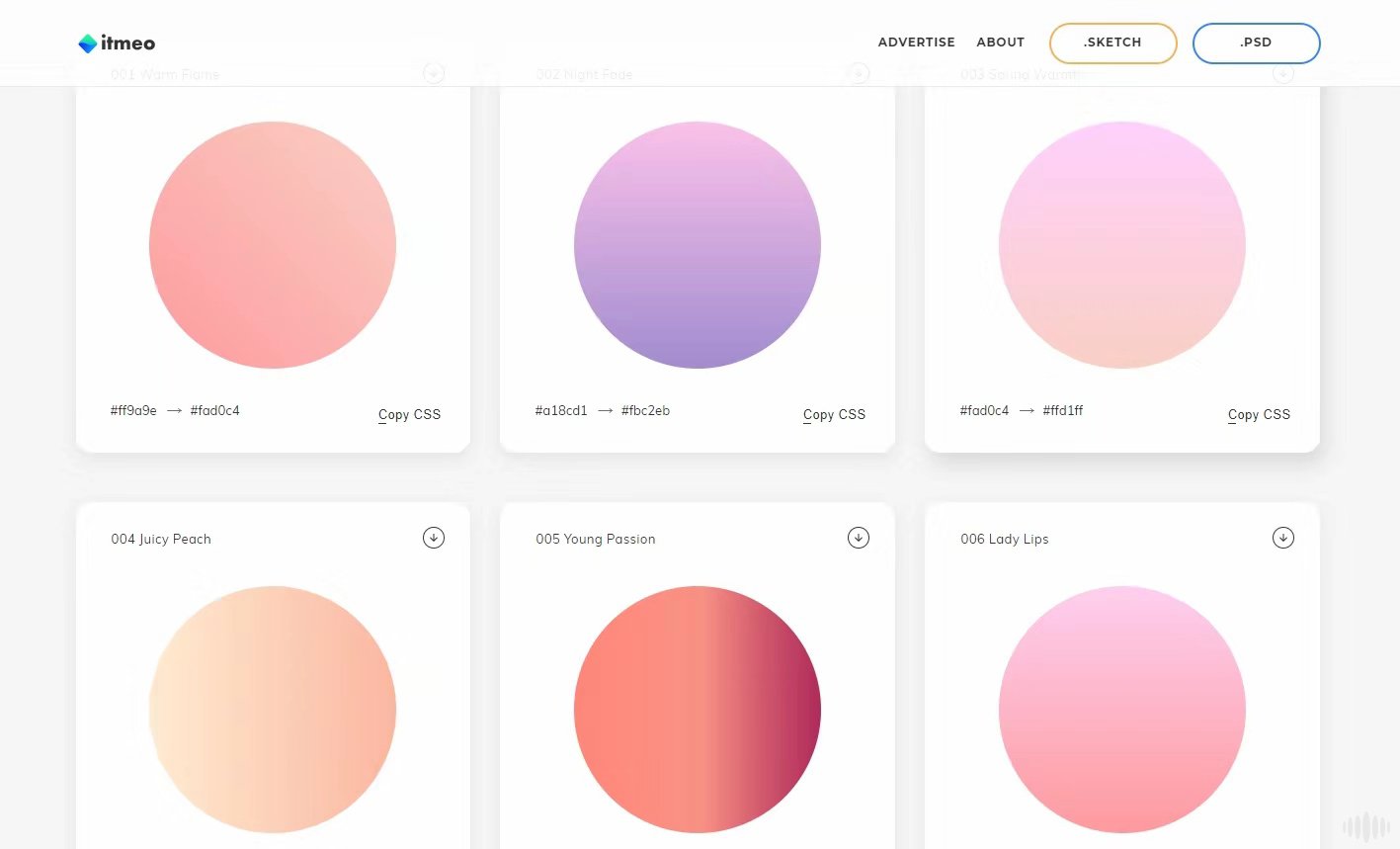Screen dimensions: 1400x849
Task: Click the Juicy Peach gradient circle
Action: (x=273, y=710)
